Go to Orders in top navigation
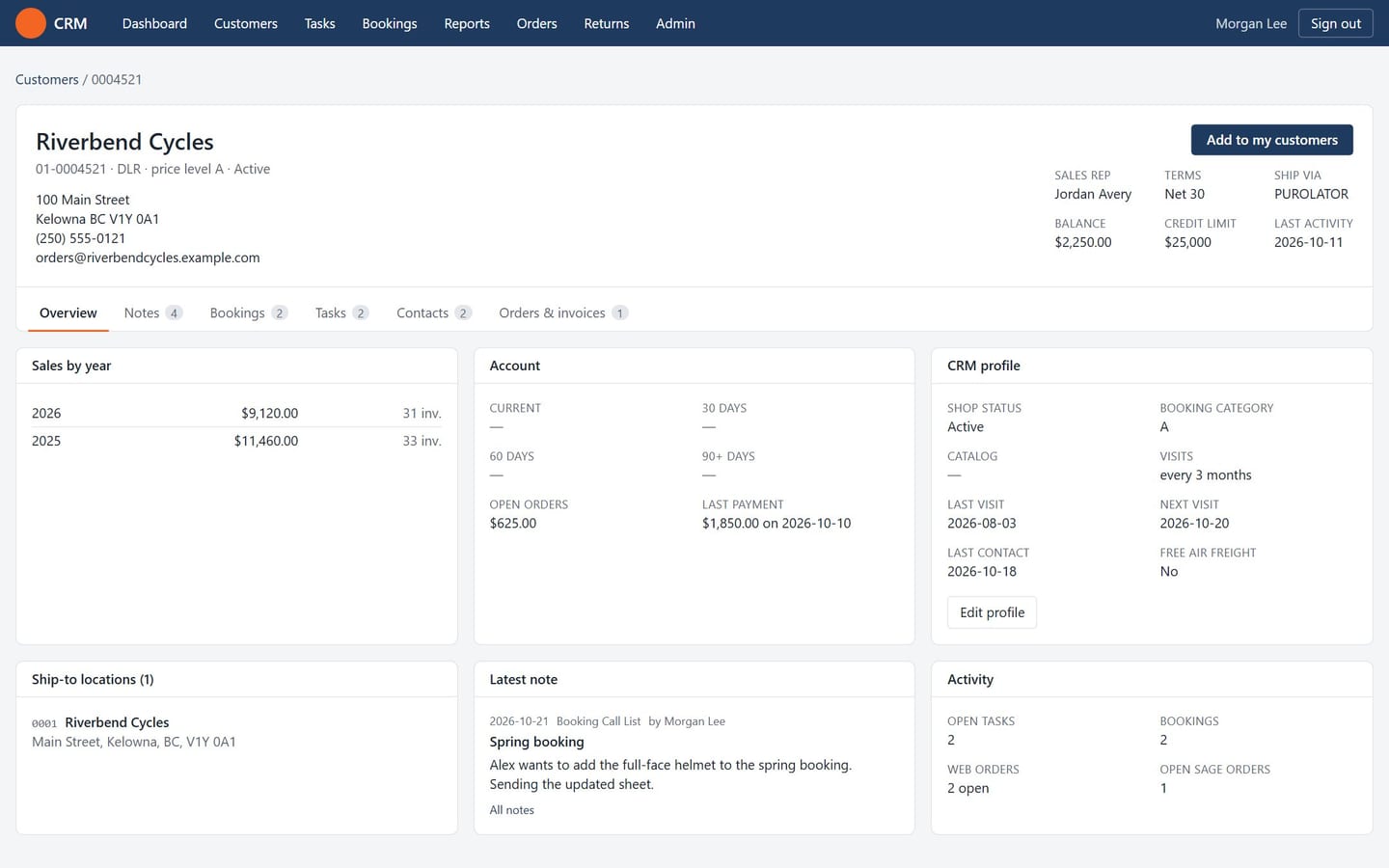Viewport: 1389px width, 868px height. tap(536, 23)
